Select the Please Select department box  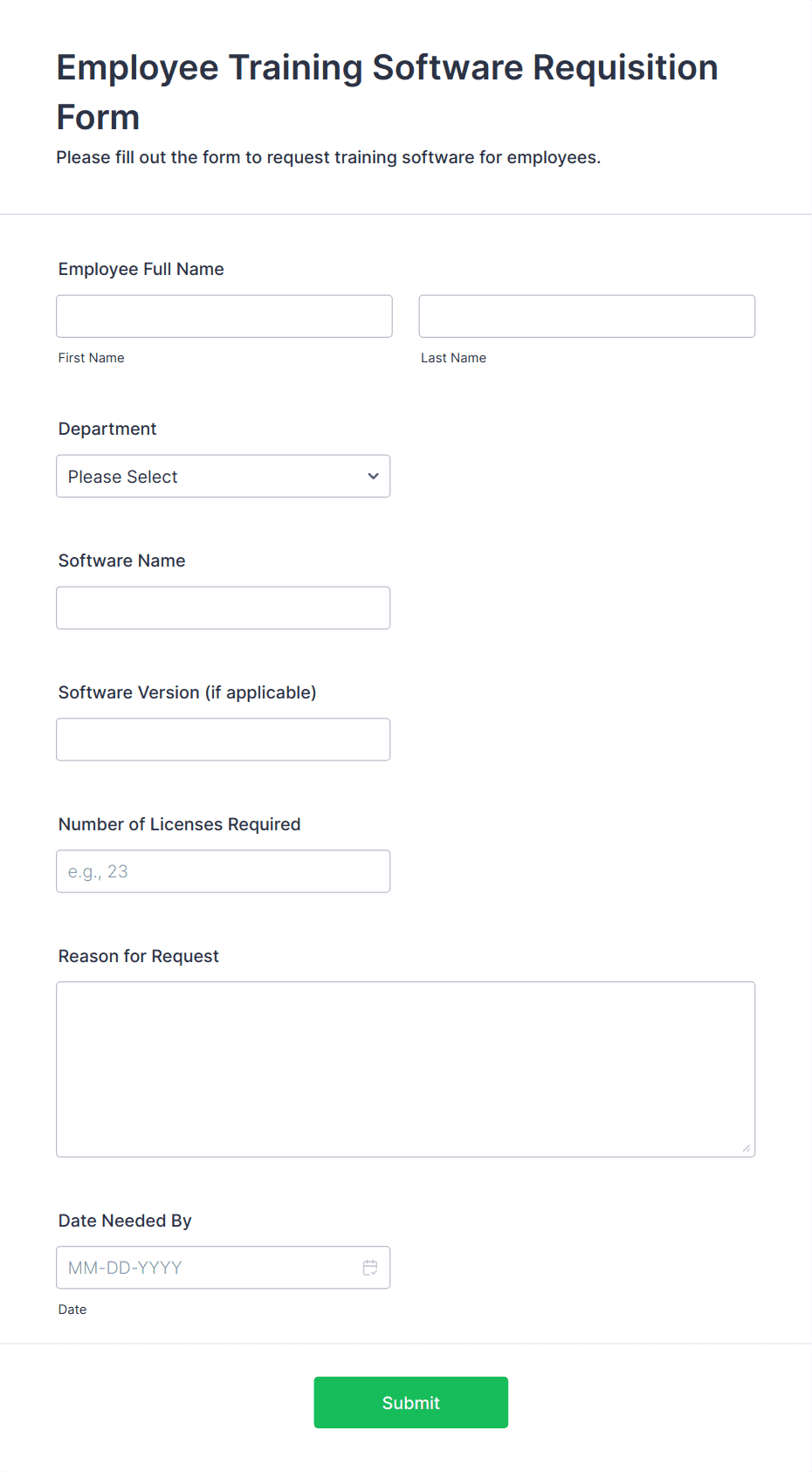tap(224, 477)
